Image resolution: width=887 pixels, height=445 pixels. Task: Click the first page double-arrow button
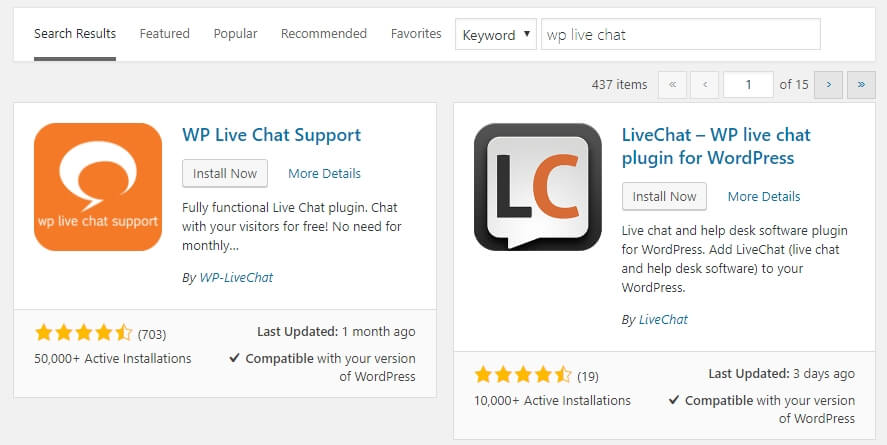click(x=673, y=85)
